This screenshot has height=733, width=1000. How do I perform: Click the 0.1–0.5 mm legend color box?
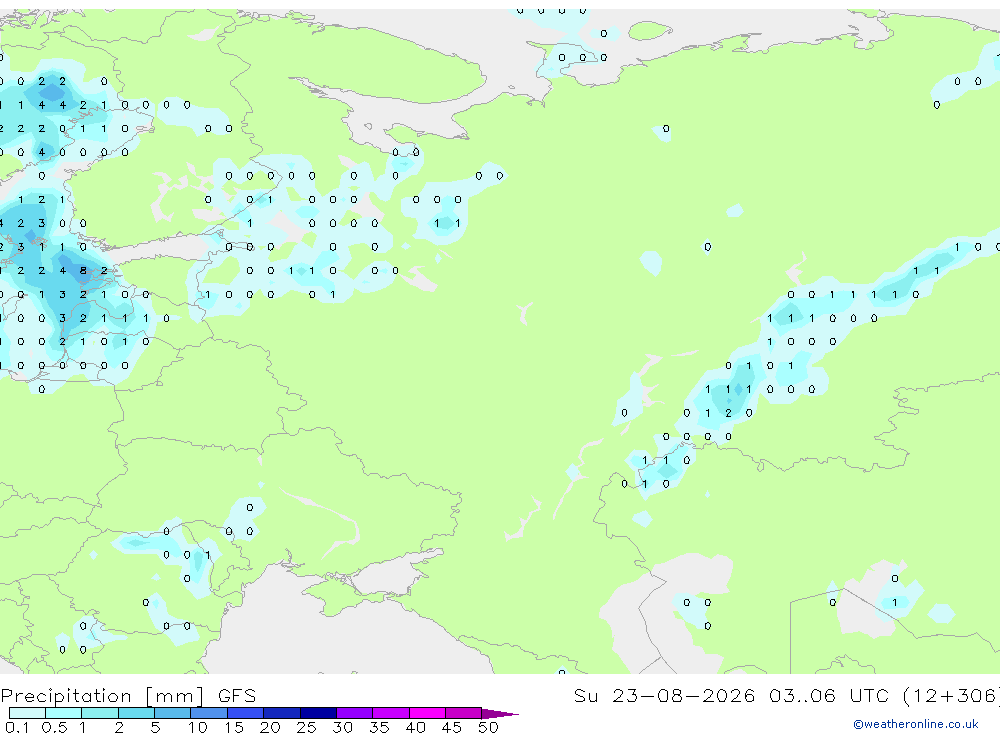pyautogui.click(x=27, y=713)
